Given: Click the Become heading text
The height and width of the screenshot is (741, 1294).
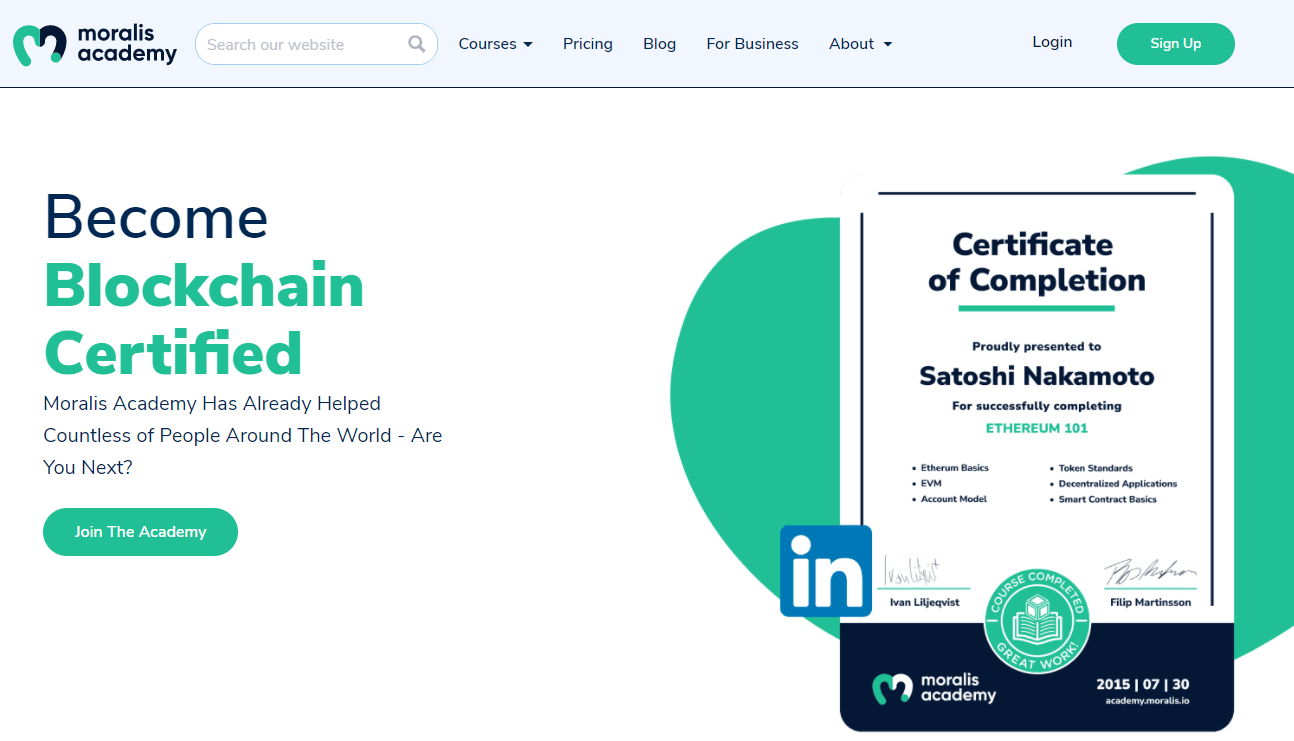Looking at the screenshot, I should pyautogui.click(x=156, y=217).
